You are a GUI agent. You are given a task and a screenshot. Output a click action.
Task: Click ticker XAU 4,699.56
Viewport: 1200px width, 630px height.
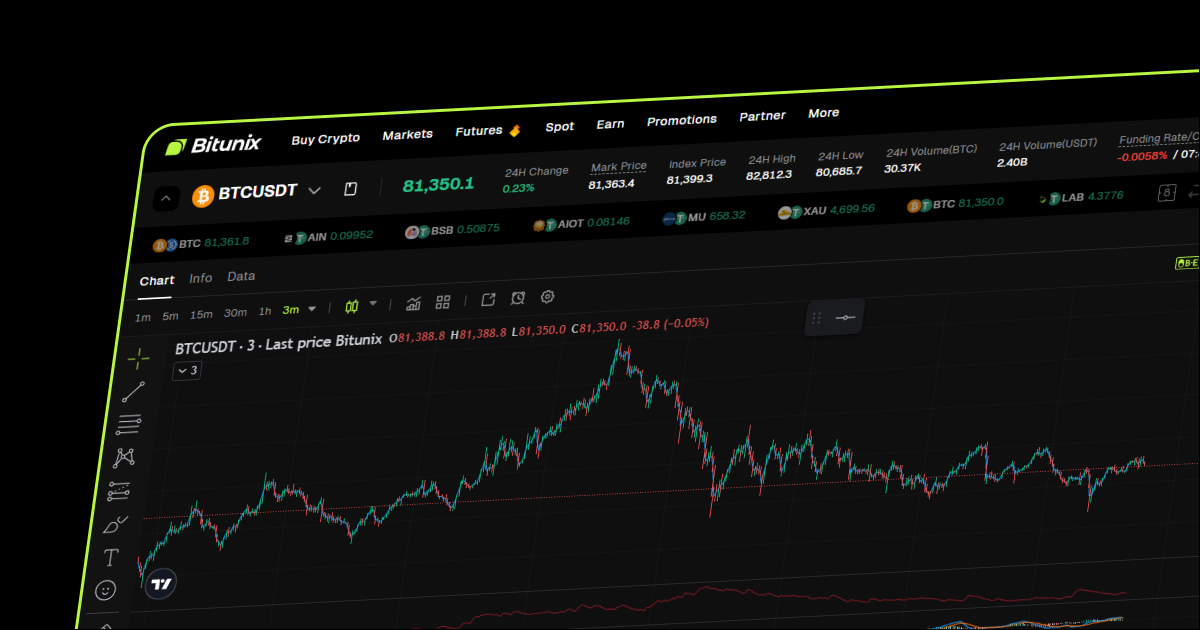(x=827, y=211)
